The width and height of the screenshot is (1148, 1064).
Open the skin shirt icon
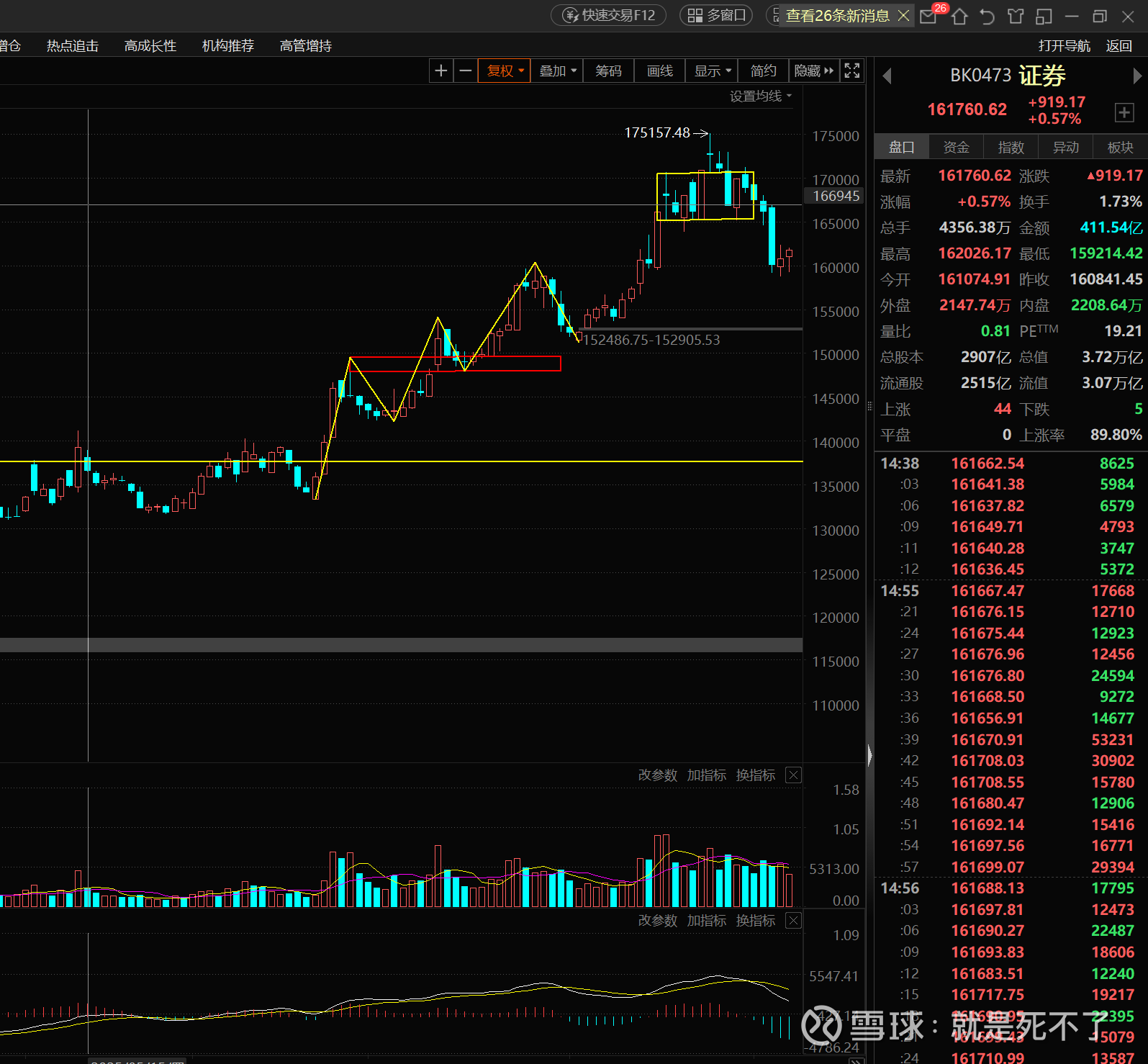click(x=1016, y=16)
